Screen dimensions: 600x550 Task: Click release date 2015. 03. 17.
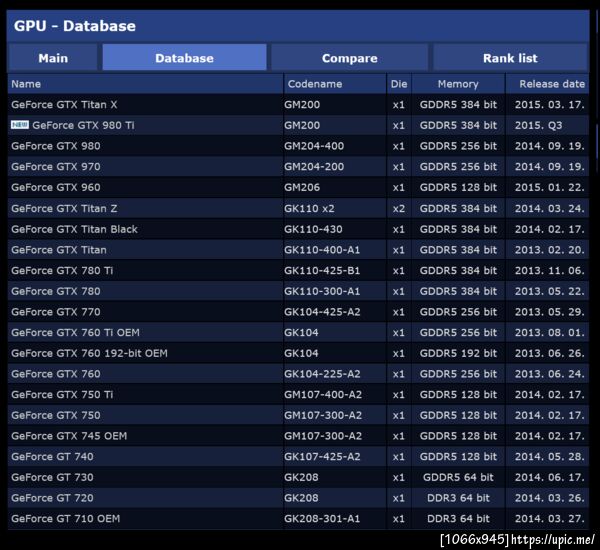click(x=549, y=104)
